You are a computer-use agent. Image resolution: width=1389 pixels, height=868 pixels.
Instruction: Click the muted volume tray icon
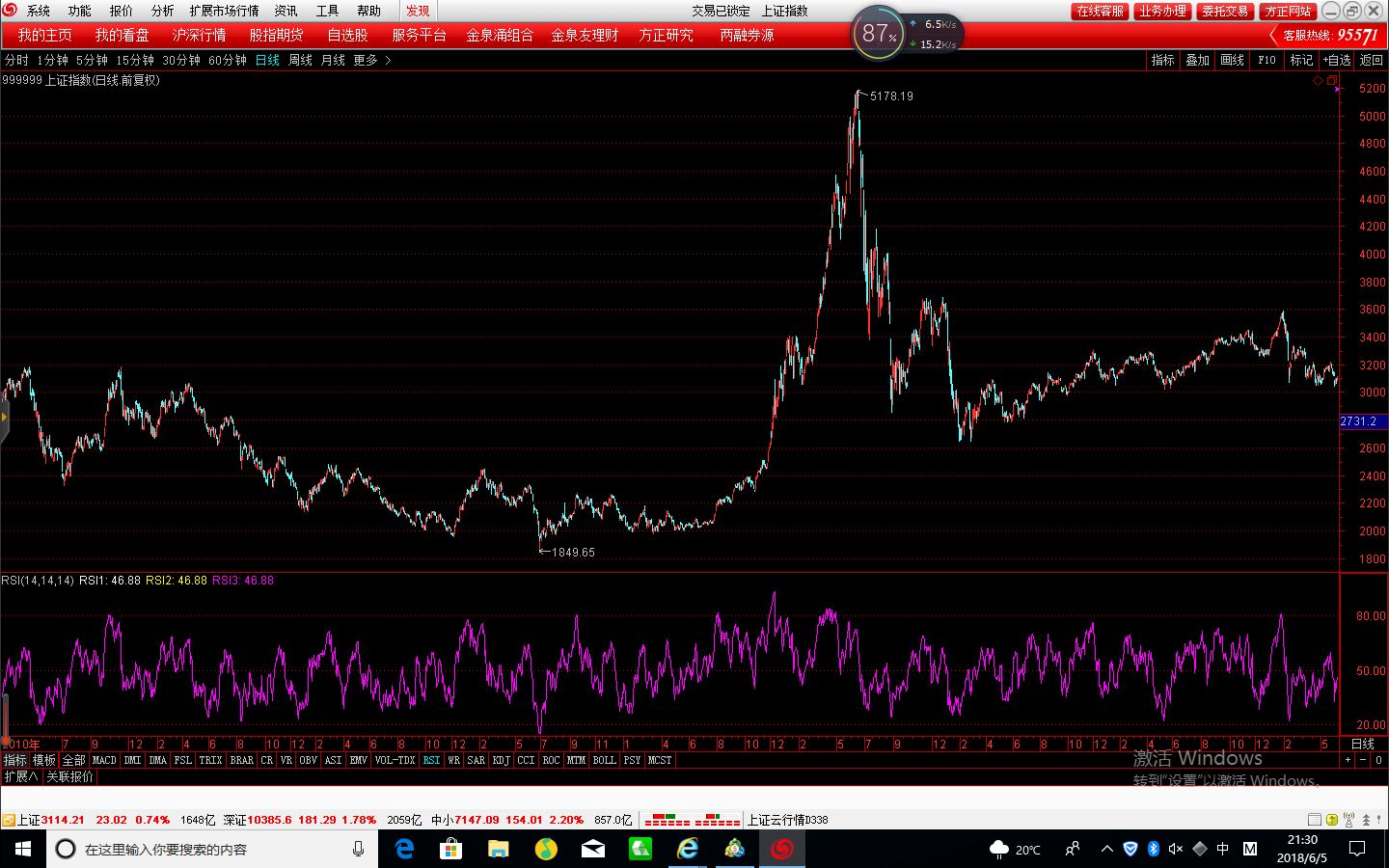point(1175,849)
